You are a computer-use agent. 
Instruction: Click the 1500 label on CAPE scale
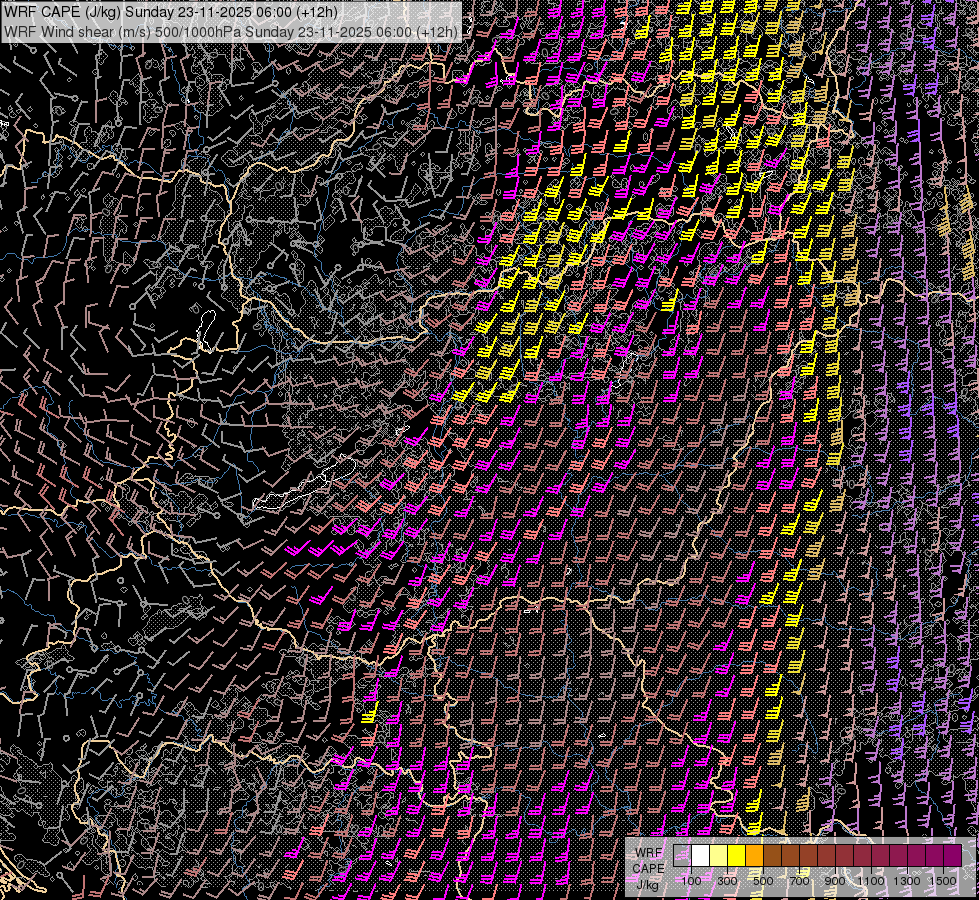943,881
